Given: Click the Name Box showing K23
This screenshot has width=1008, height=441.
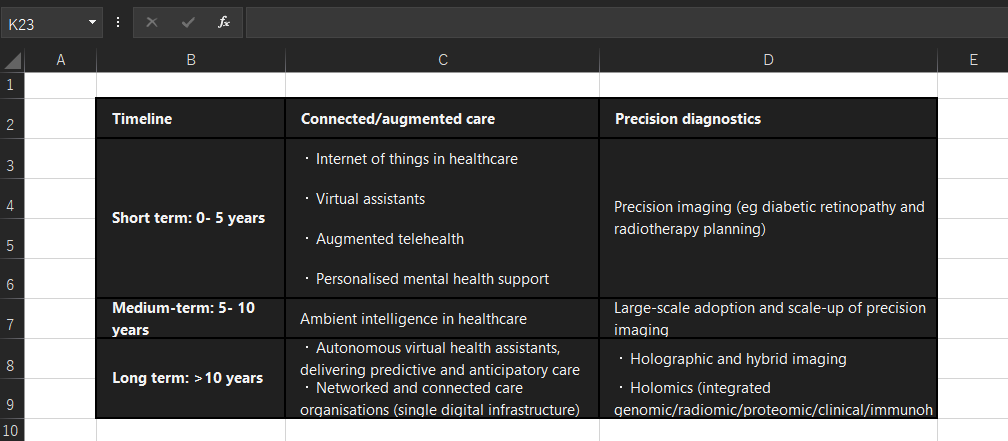Looking at the screenshot, I should (x=45, y=22).
